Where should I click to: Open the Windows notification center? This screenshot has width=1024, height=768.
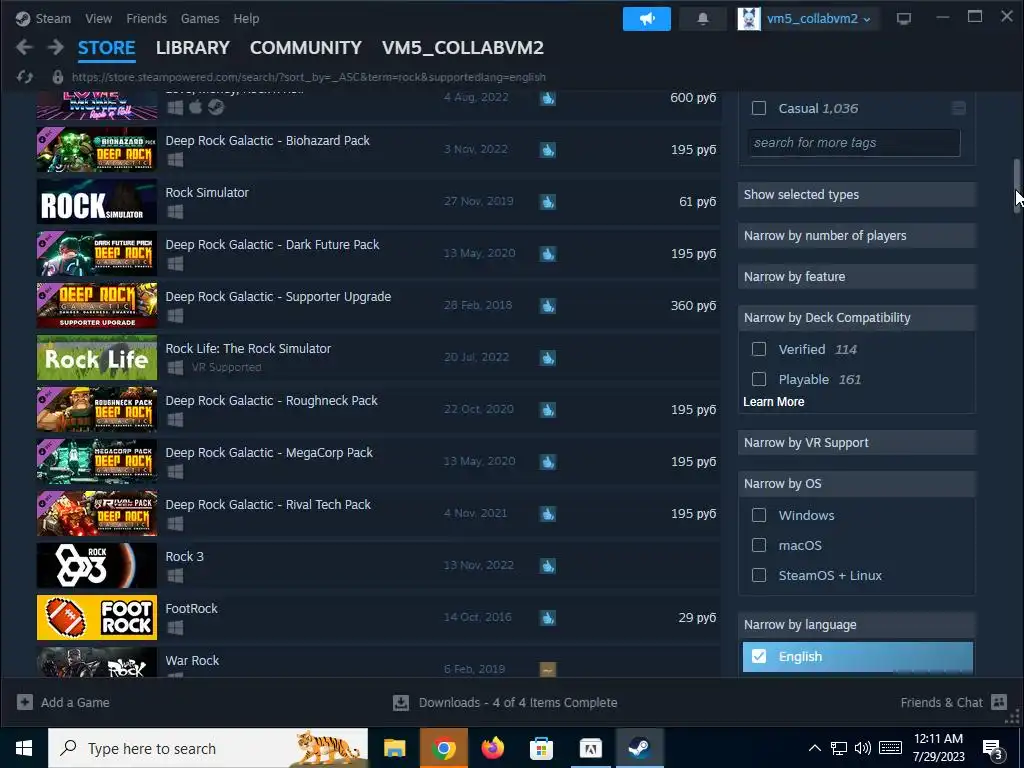(x=993, y=749)
